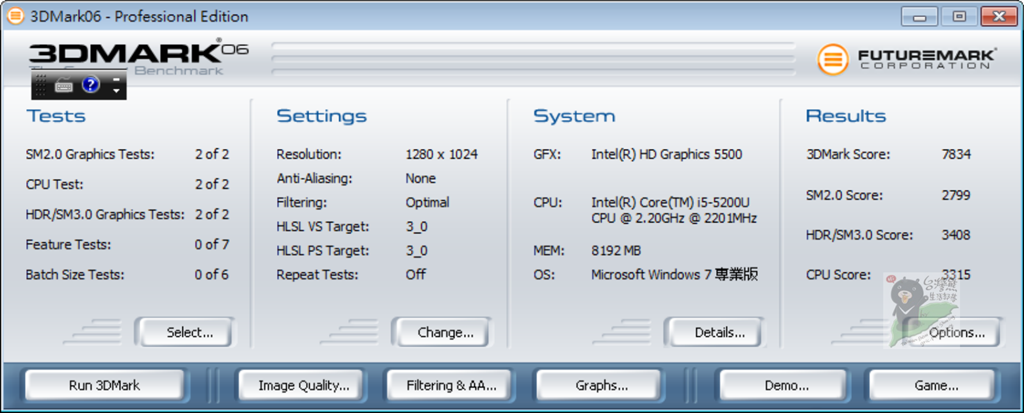Start the benchmark with Run 3DMark
The height and width of the screenshot is (413, 1024).
coord(104,386)
